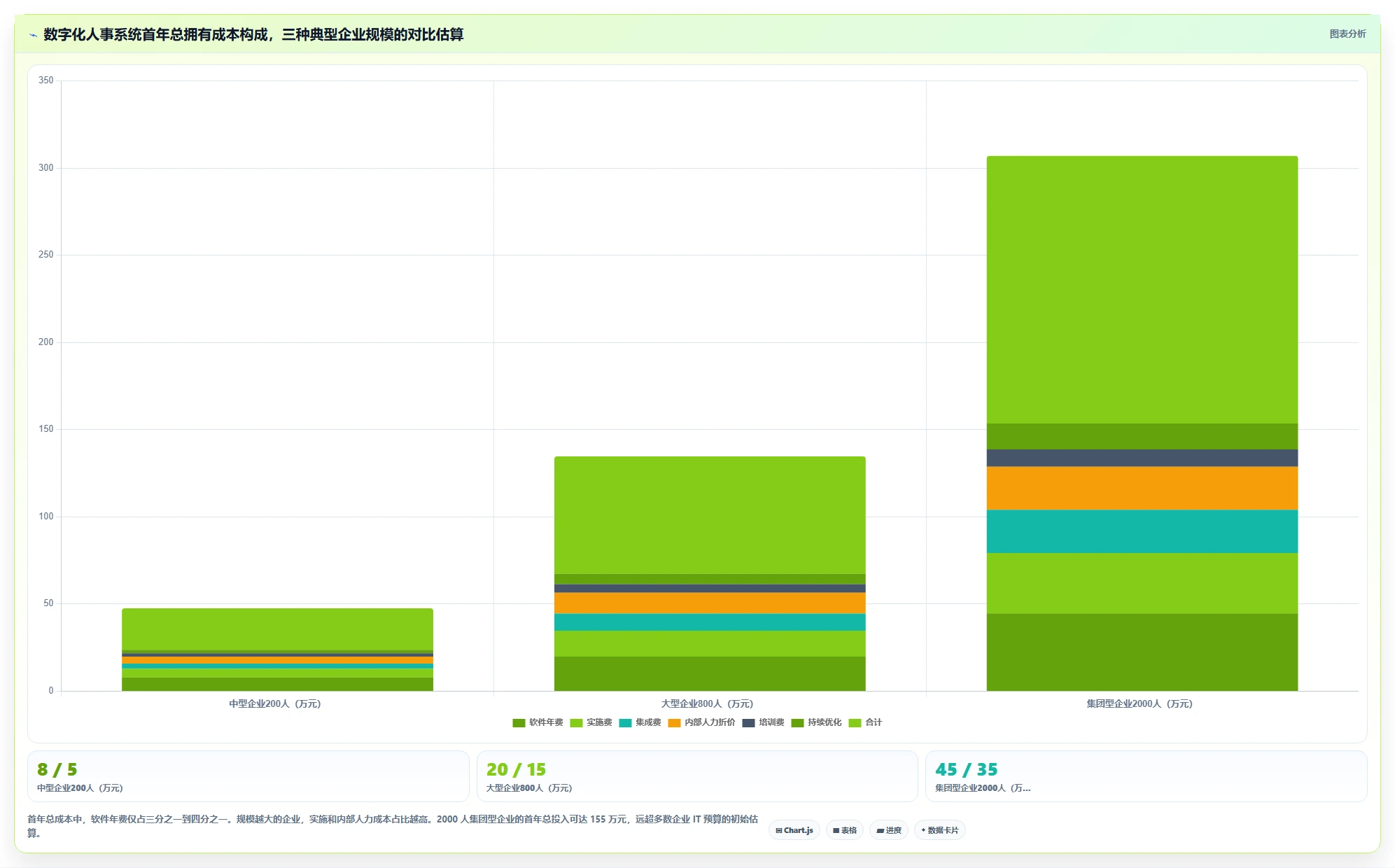Select the Chart.js tag
The image size is (1395, 868).
point(794,830)
